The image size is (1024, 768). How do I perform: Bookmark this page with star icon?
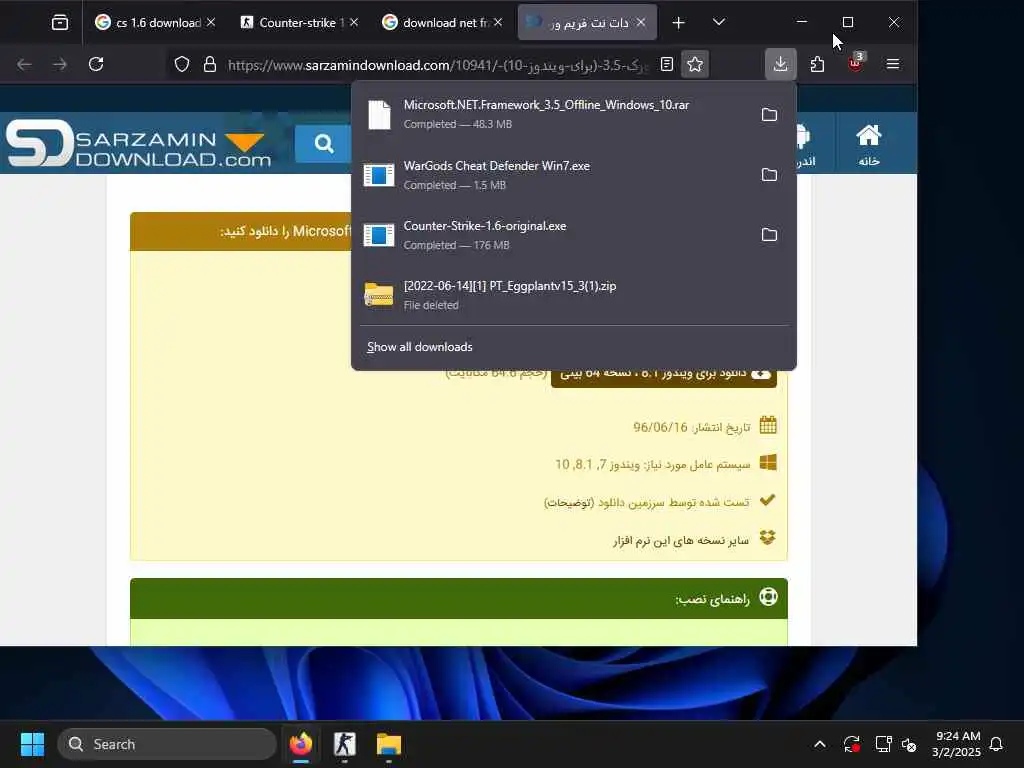pos(695,64)
